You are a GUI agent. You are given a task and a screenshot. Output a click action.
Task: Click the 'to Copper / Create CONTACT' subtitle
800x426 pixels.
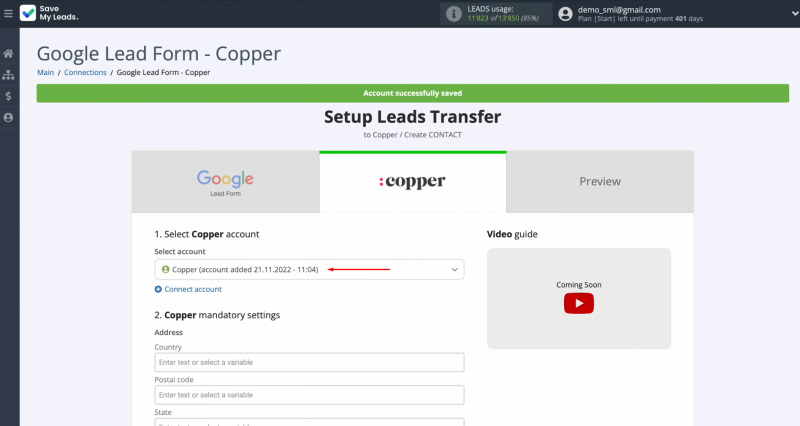click(413, 135)
